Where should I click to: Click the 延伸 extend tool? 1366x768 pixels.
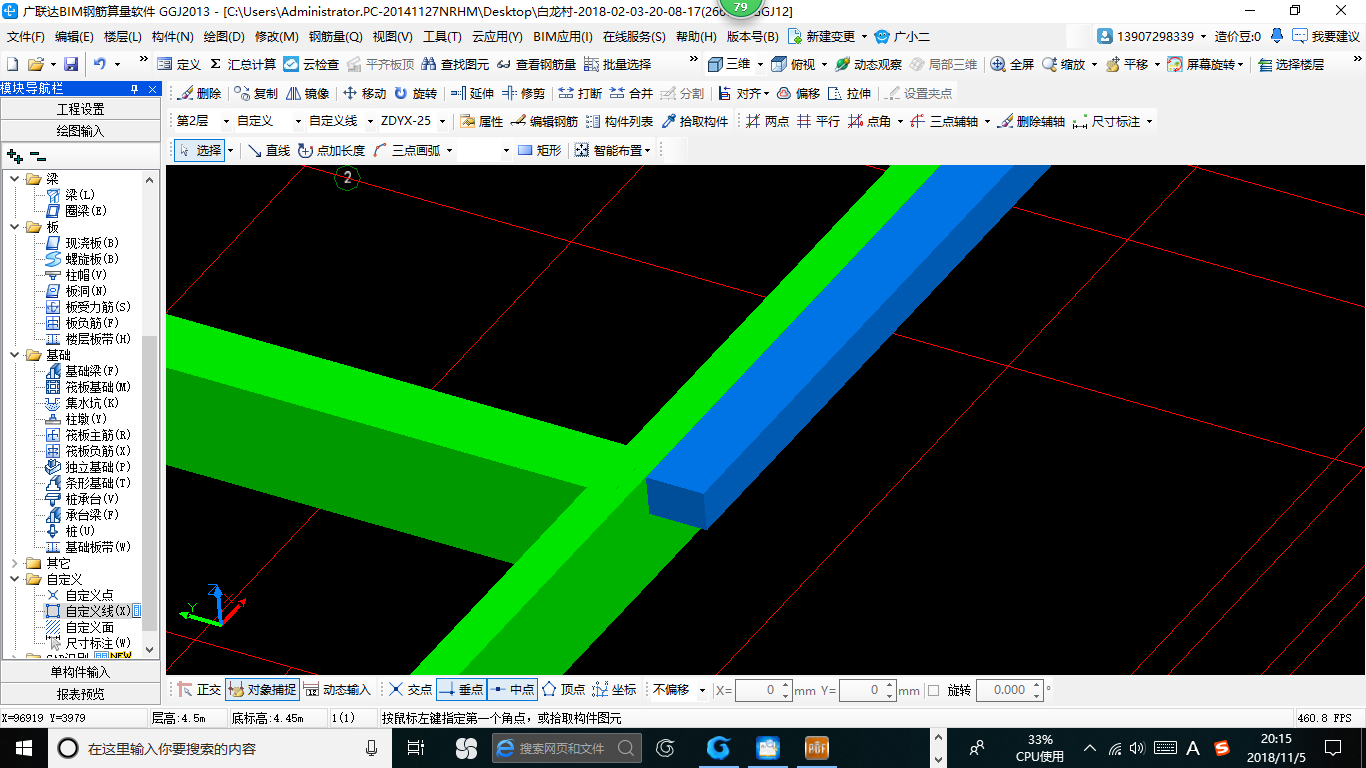click(472, 93)
